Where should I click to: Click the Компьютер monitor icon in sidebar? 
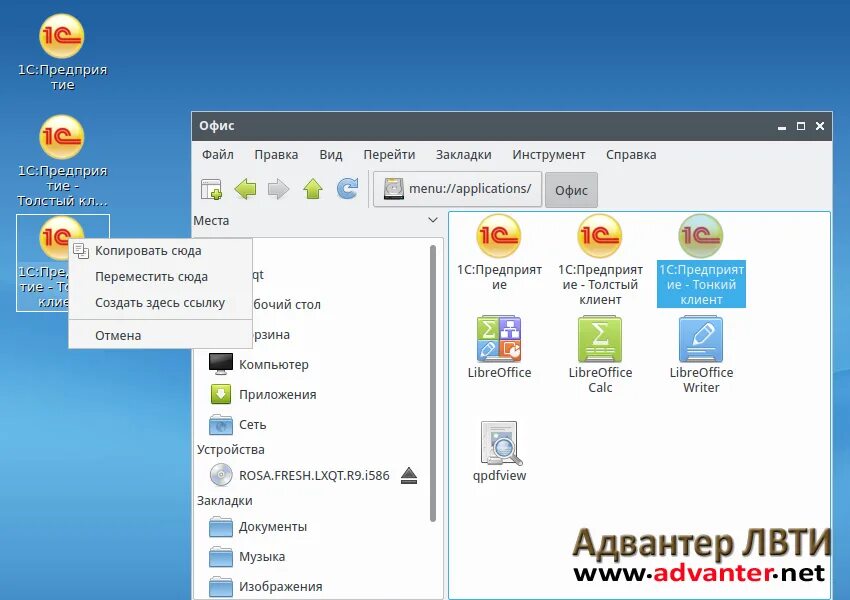(x=221, y=364)
